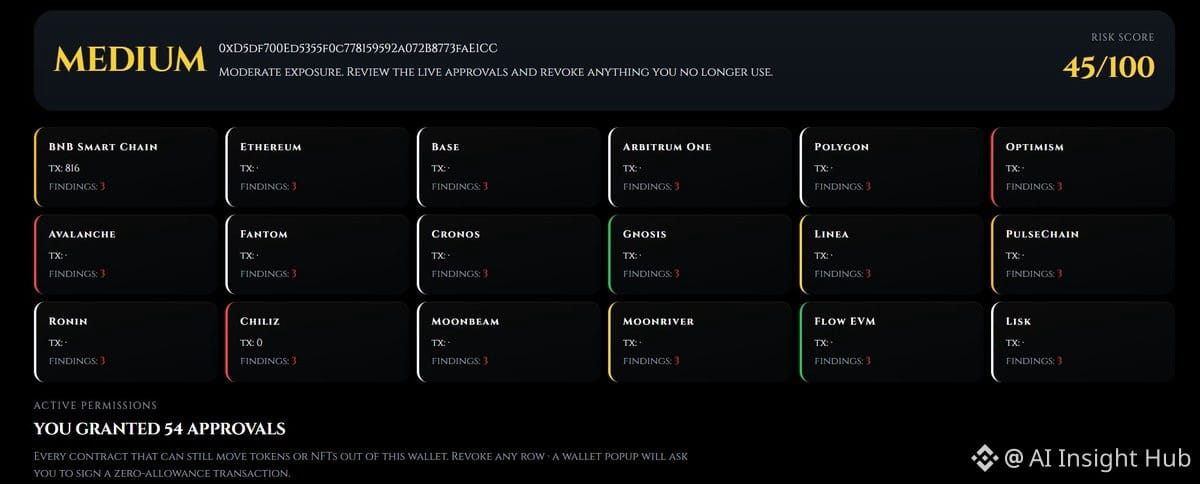This screenshot has width=1200, height=484.
Task: Click Findings: 3 on the Lisk card
Action: 1033,361
